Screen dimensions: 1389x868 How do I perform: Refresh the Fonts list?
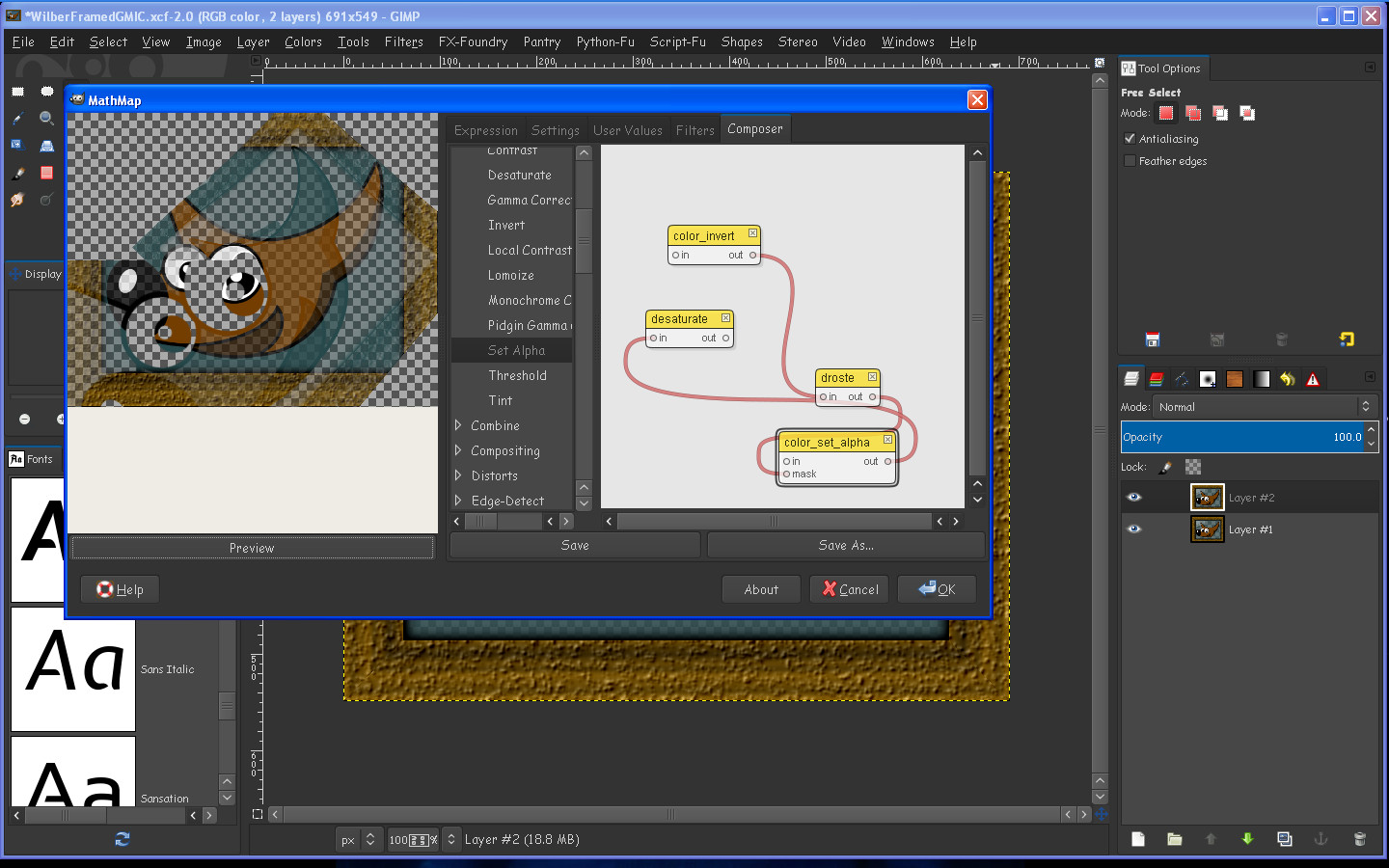click(x=123, y=839)
